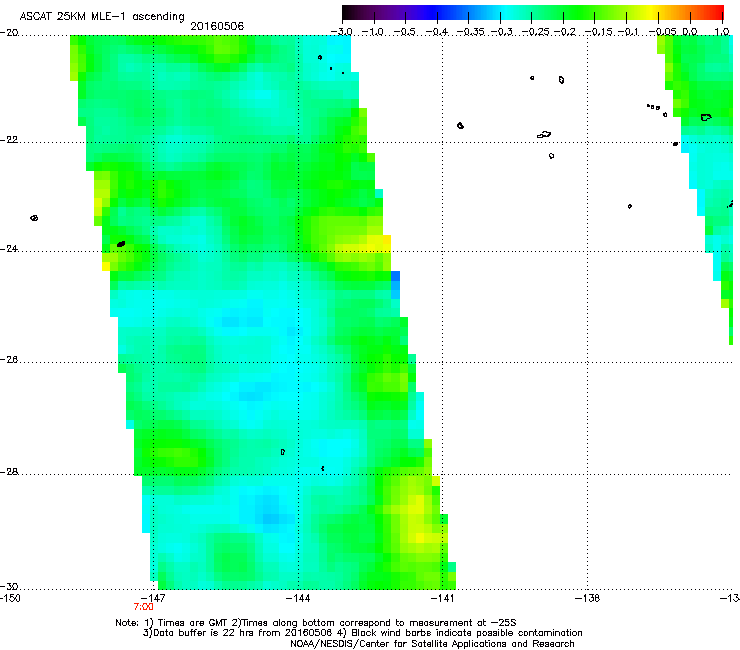Viewport: 740px width, 650px height.
Task: Click the -30 latitude axis label
Action: 9,586
